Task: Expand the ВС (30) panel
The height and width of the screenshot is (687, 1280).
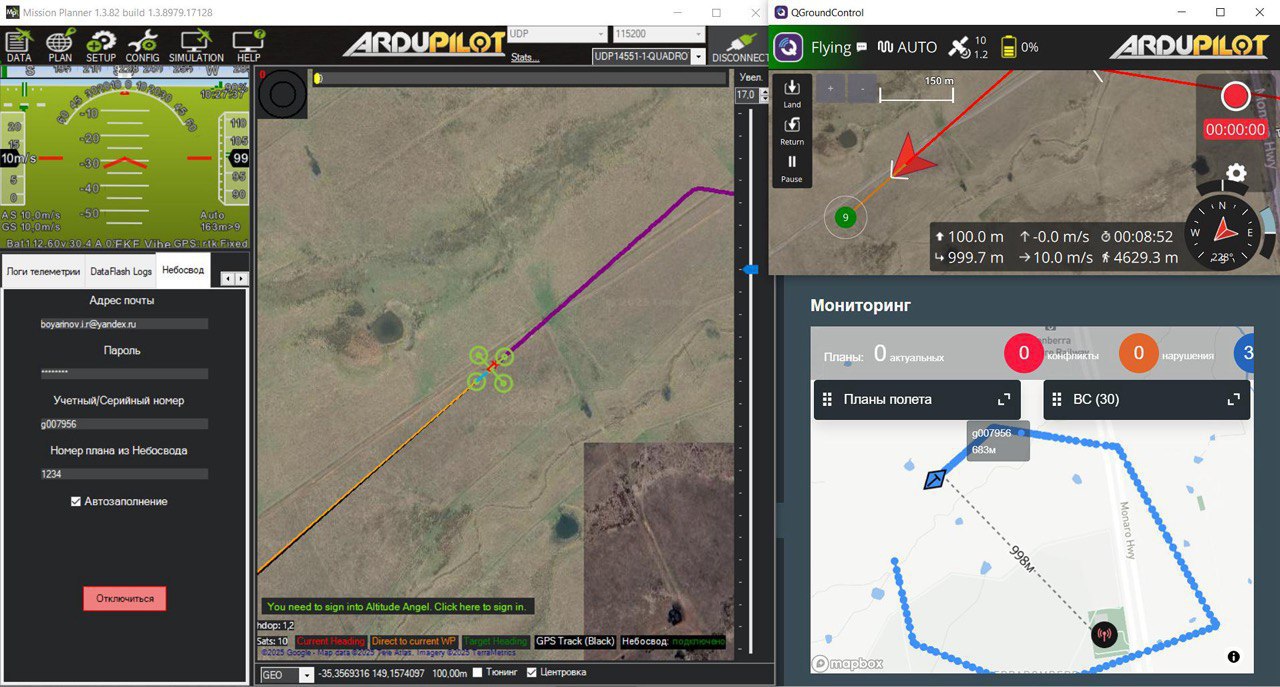Action: [x=1233, y=399]
